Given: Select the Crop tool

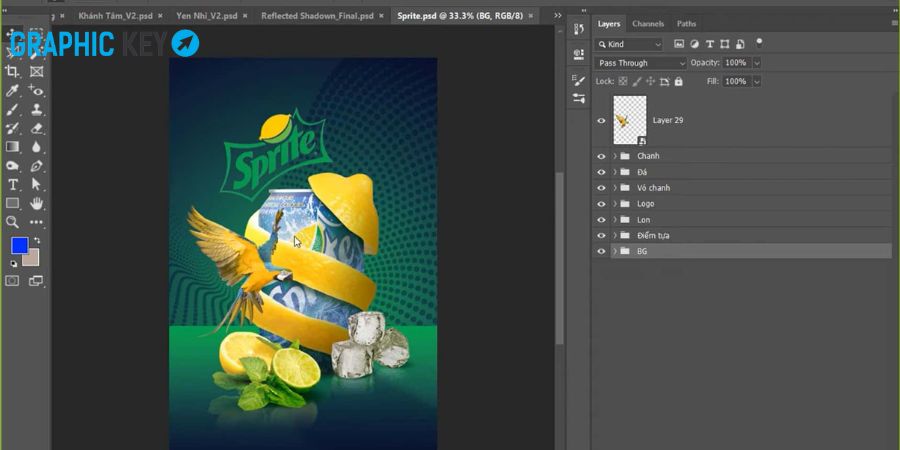Looking at the screenshot, I should point(12,71).
